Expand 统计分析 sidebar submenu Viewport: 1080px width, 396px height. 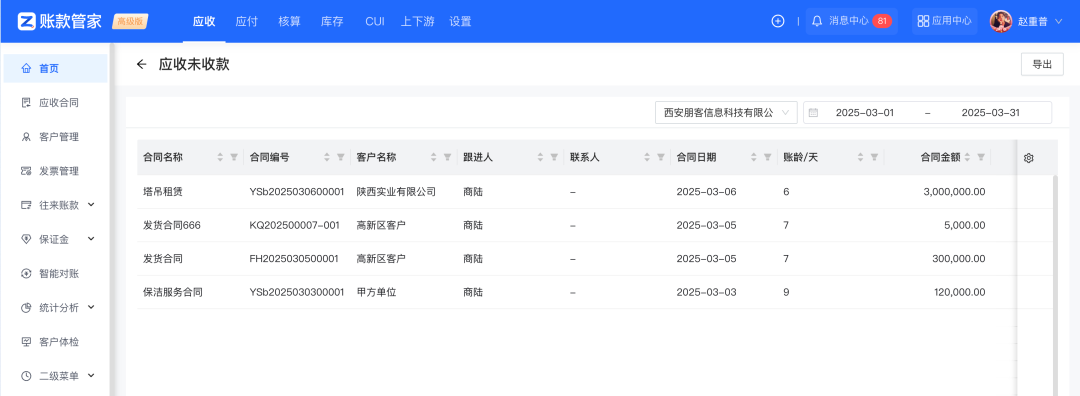coord(91,307)
